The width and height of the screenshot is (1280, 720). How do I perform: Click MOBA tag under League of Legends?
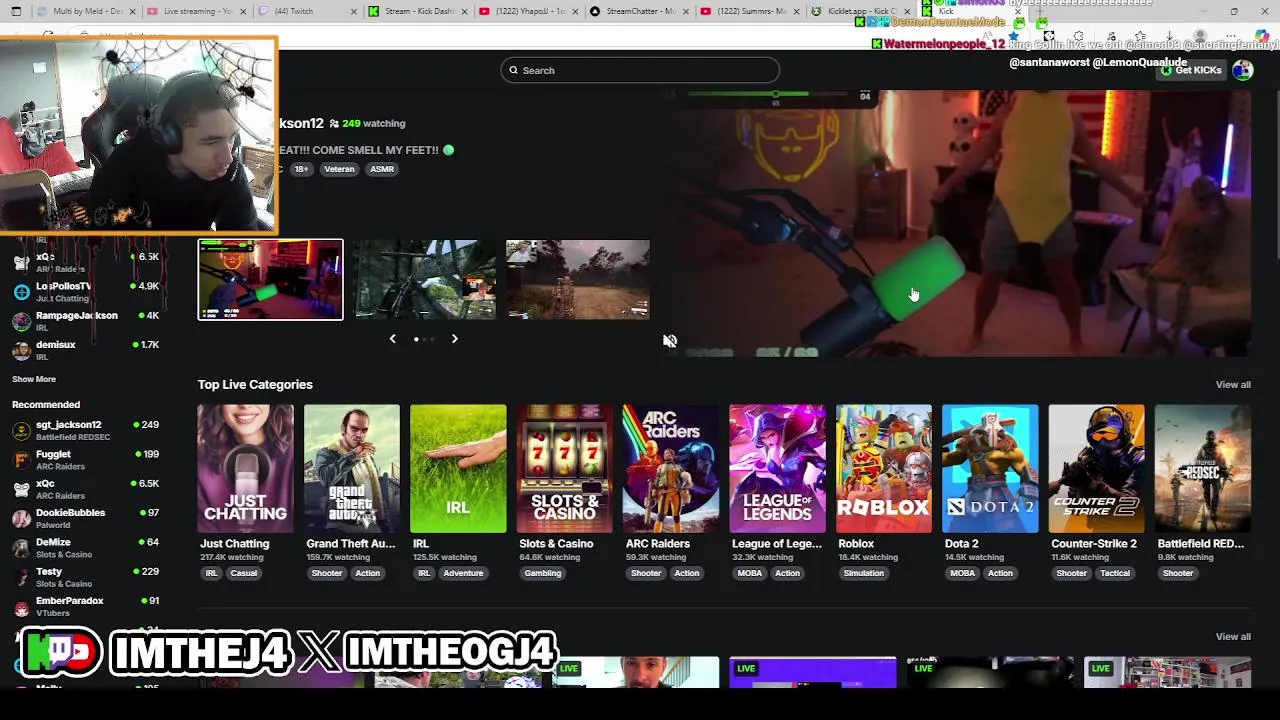[749, 574]
